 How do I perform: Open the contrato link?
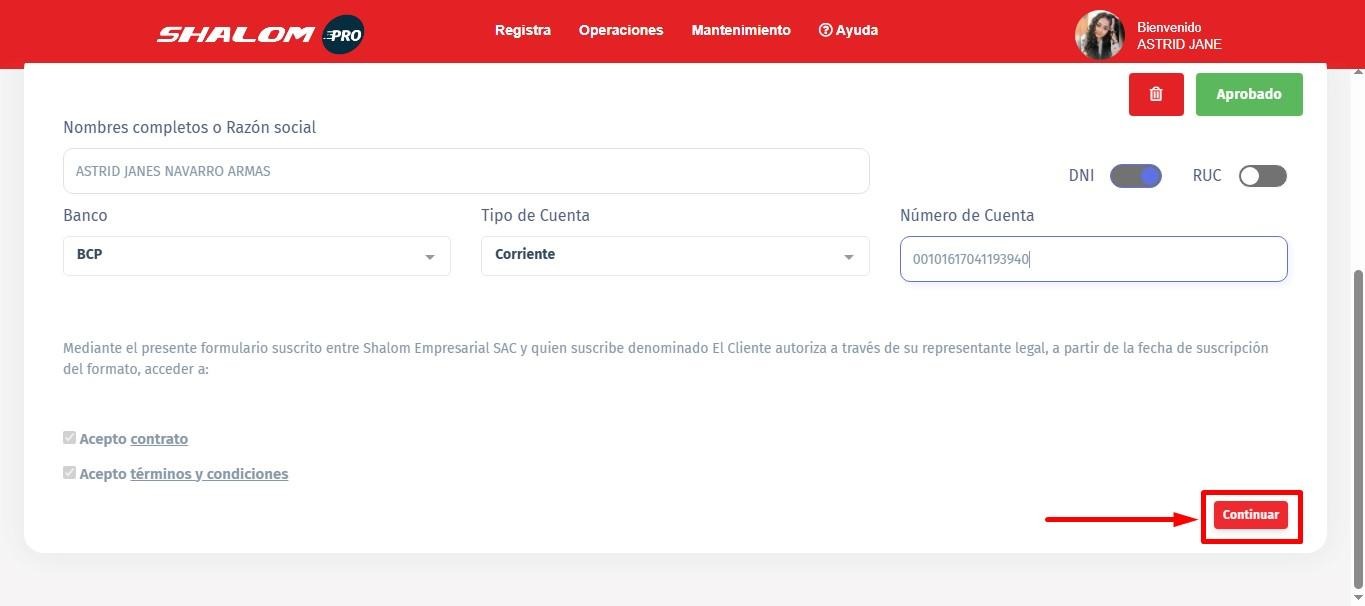(x=159, y=439)
